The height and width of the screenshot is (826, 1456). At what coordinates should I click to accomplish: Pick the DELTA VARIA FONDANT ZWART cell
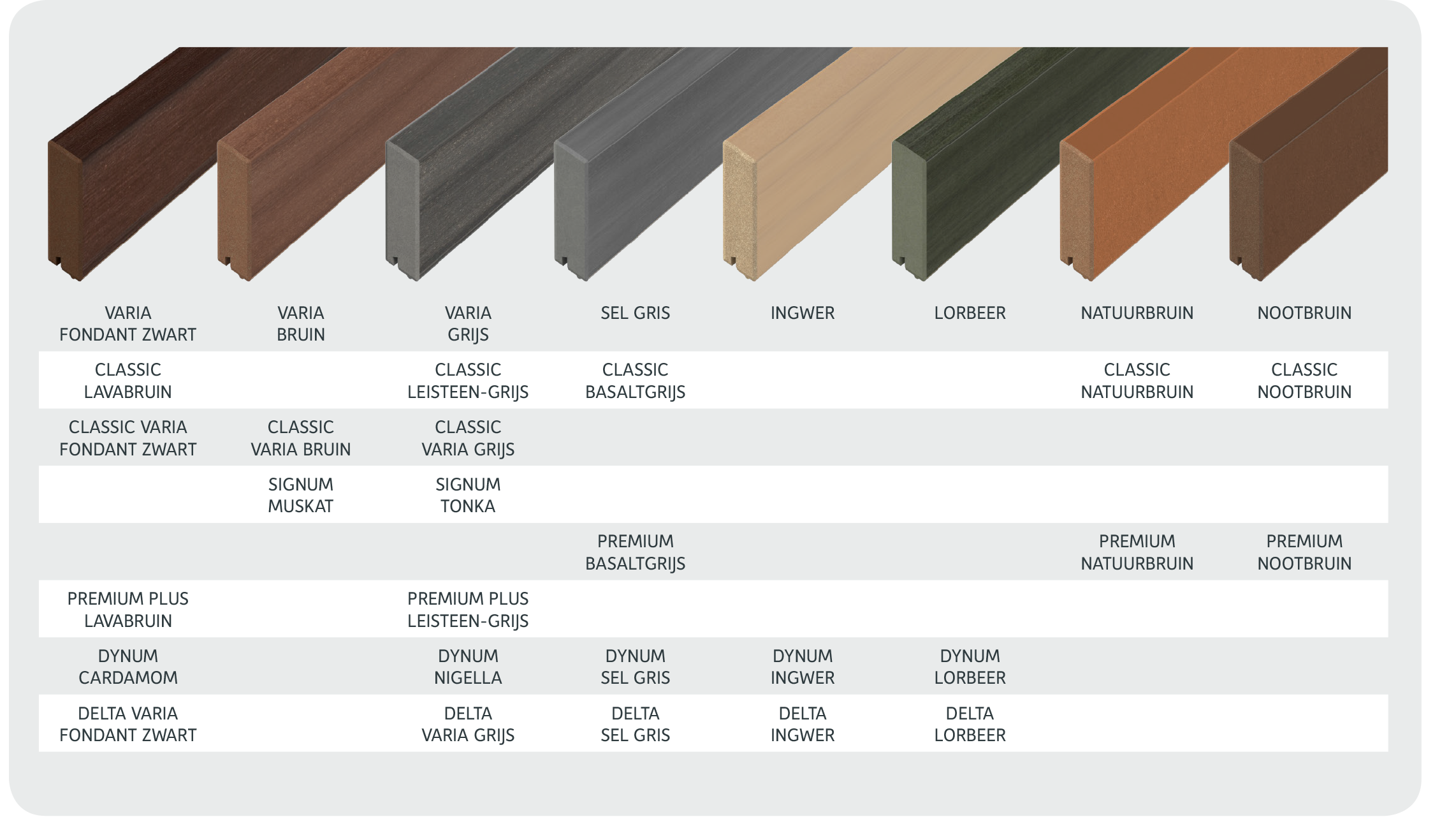tap(127, 724)
